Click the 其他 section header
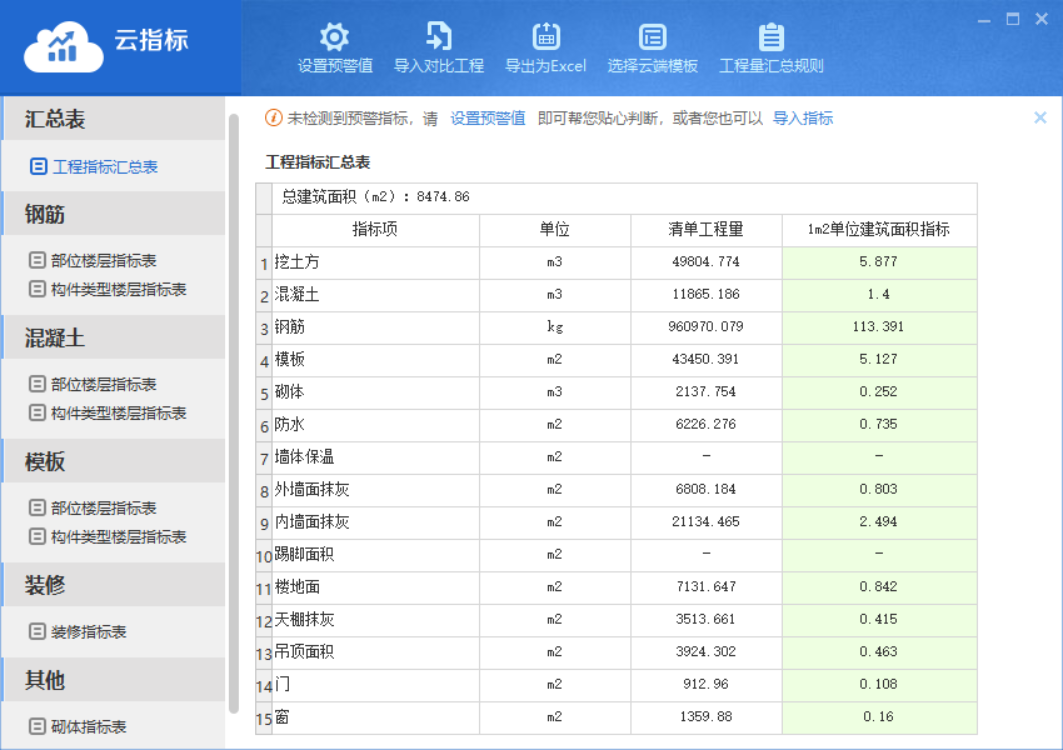This screenshot has width=1063, height=750. [114, 679]
